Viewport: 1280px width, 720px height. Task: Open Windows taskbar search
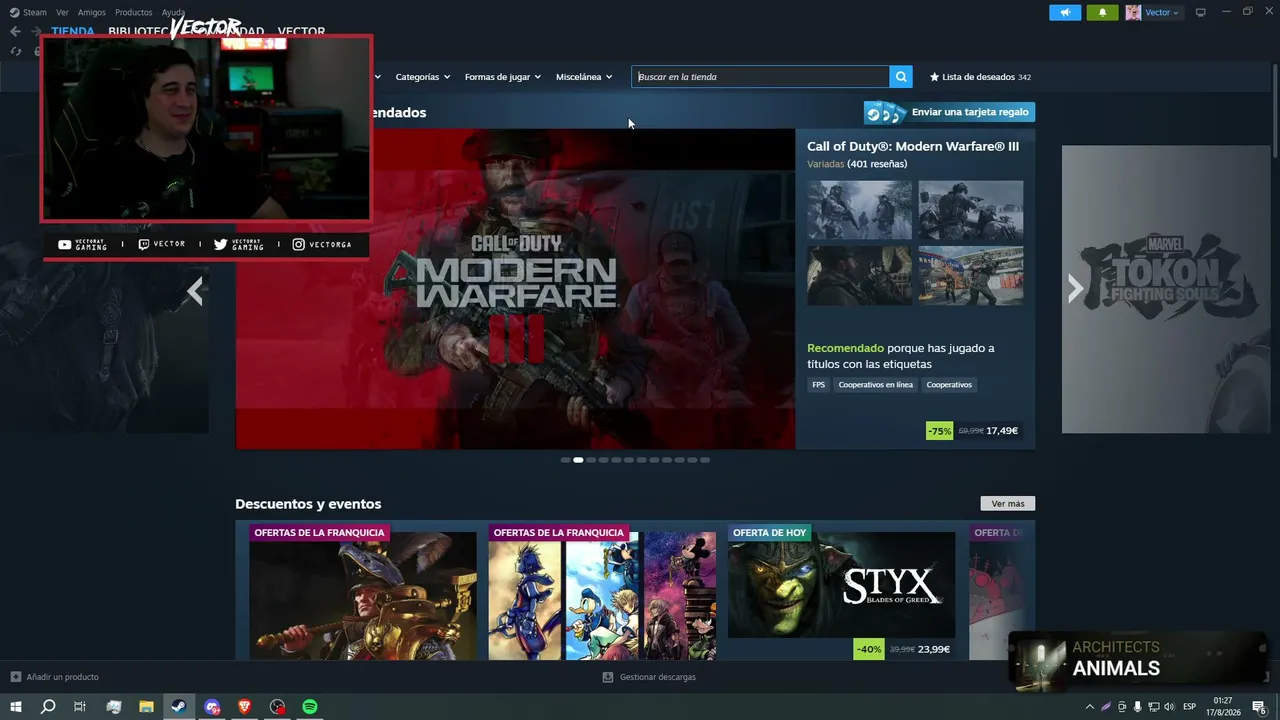[48, 707]
